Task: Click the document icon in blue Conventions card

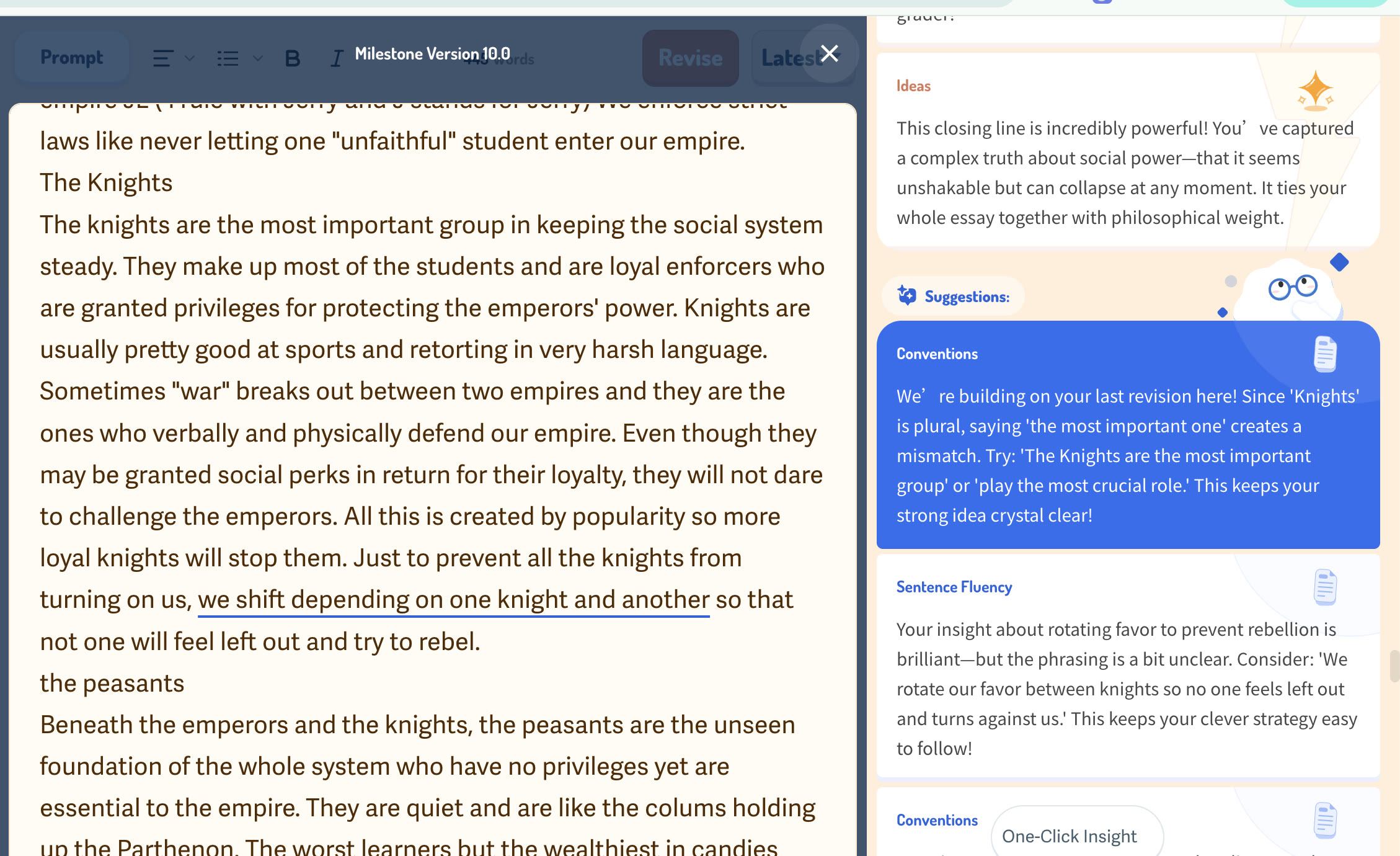Action: point(1325,354)
